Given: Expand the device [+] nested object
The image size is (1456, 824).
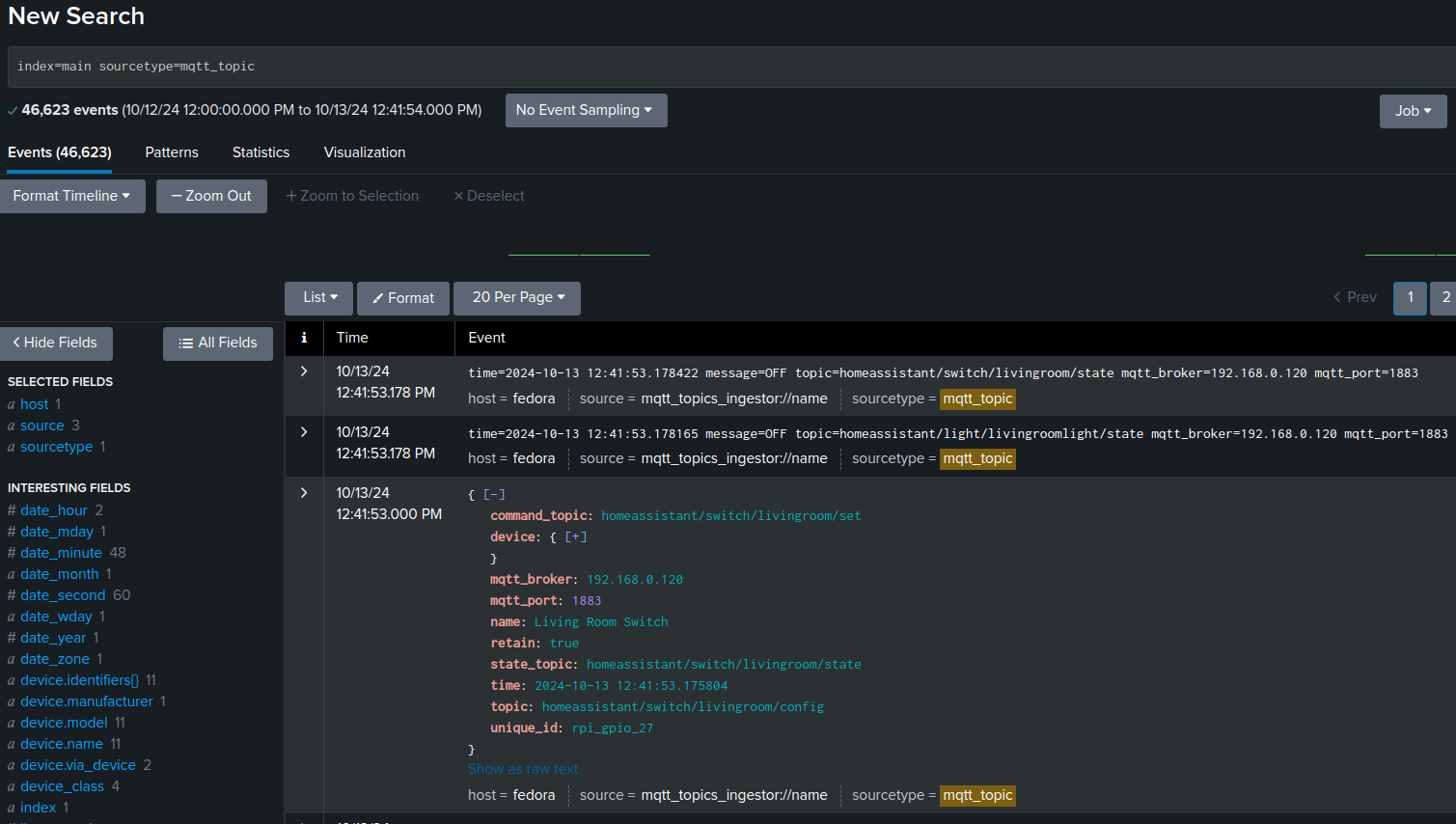Looking at the screenshot, I should click(x=576, y=536).
